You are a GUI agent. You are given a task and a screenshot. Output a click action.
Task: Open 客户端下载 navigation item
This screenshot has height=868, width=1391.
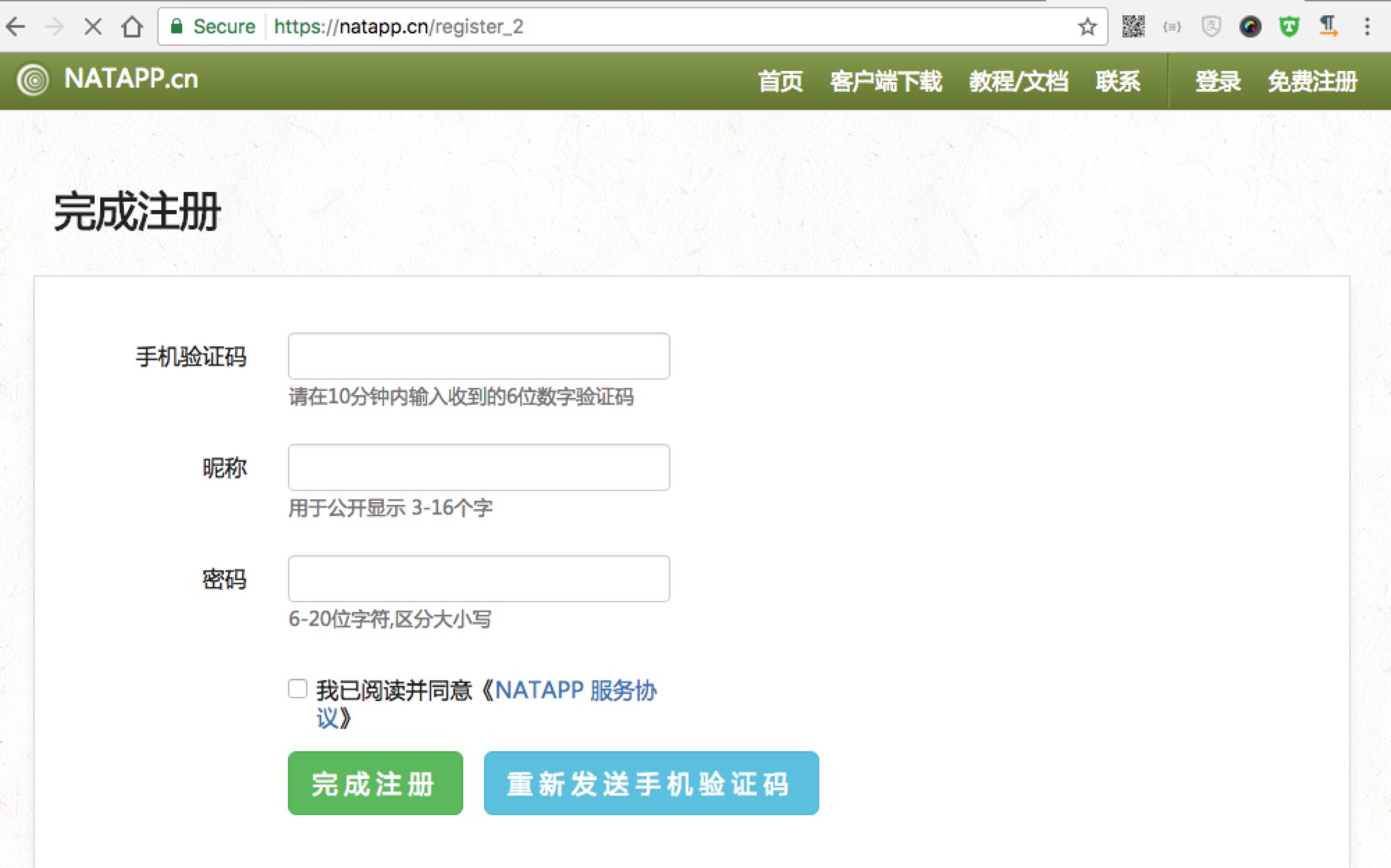pos(885,81)
